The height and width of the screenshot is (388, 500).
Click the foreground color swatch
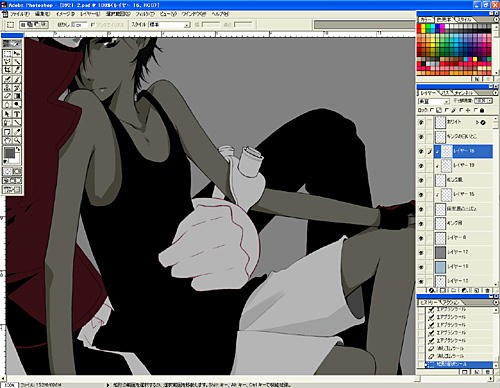10,153
